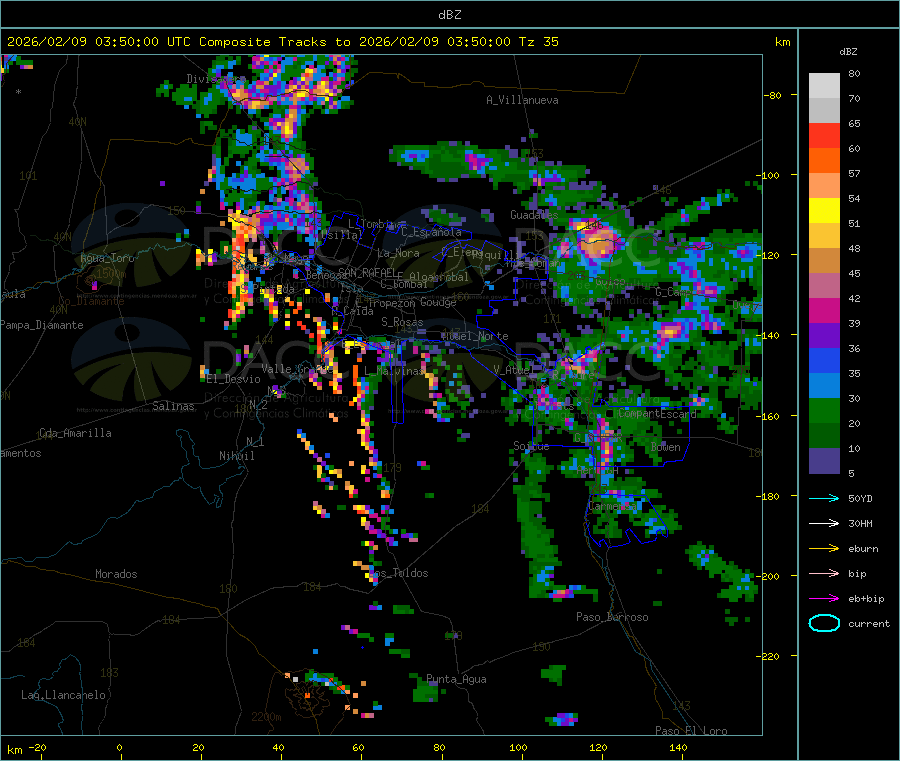Click the 'CompantEscand' map label
The image size is (900, 761).
point(658,413)
